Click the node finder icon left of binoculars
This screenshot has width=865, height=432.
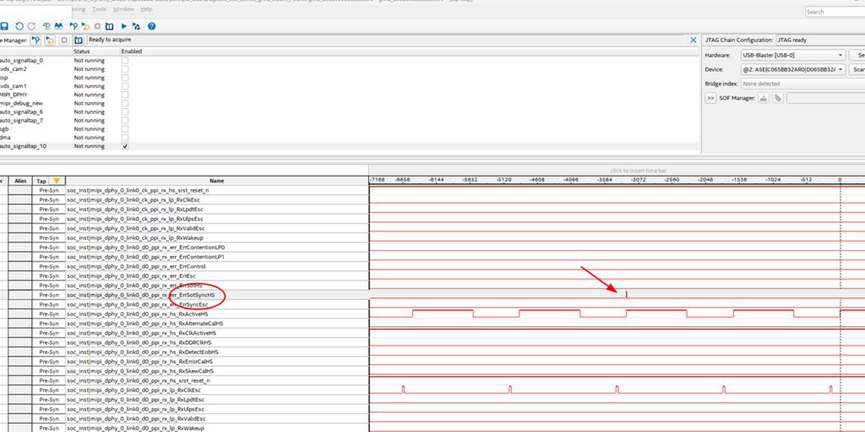[x=47, y=26]
